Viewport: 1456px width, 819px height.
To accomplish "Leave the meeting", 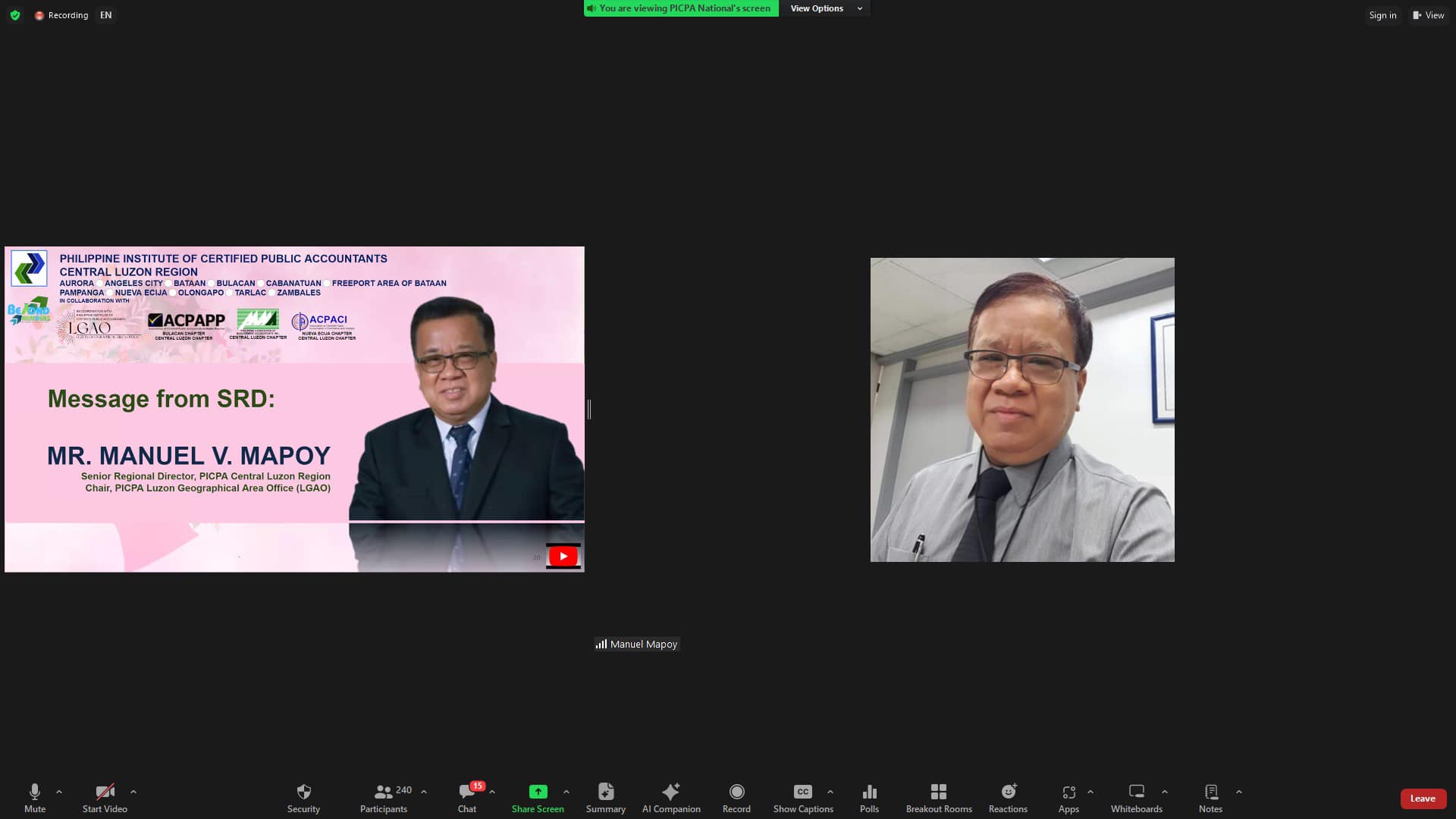I will [1423, 799].
